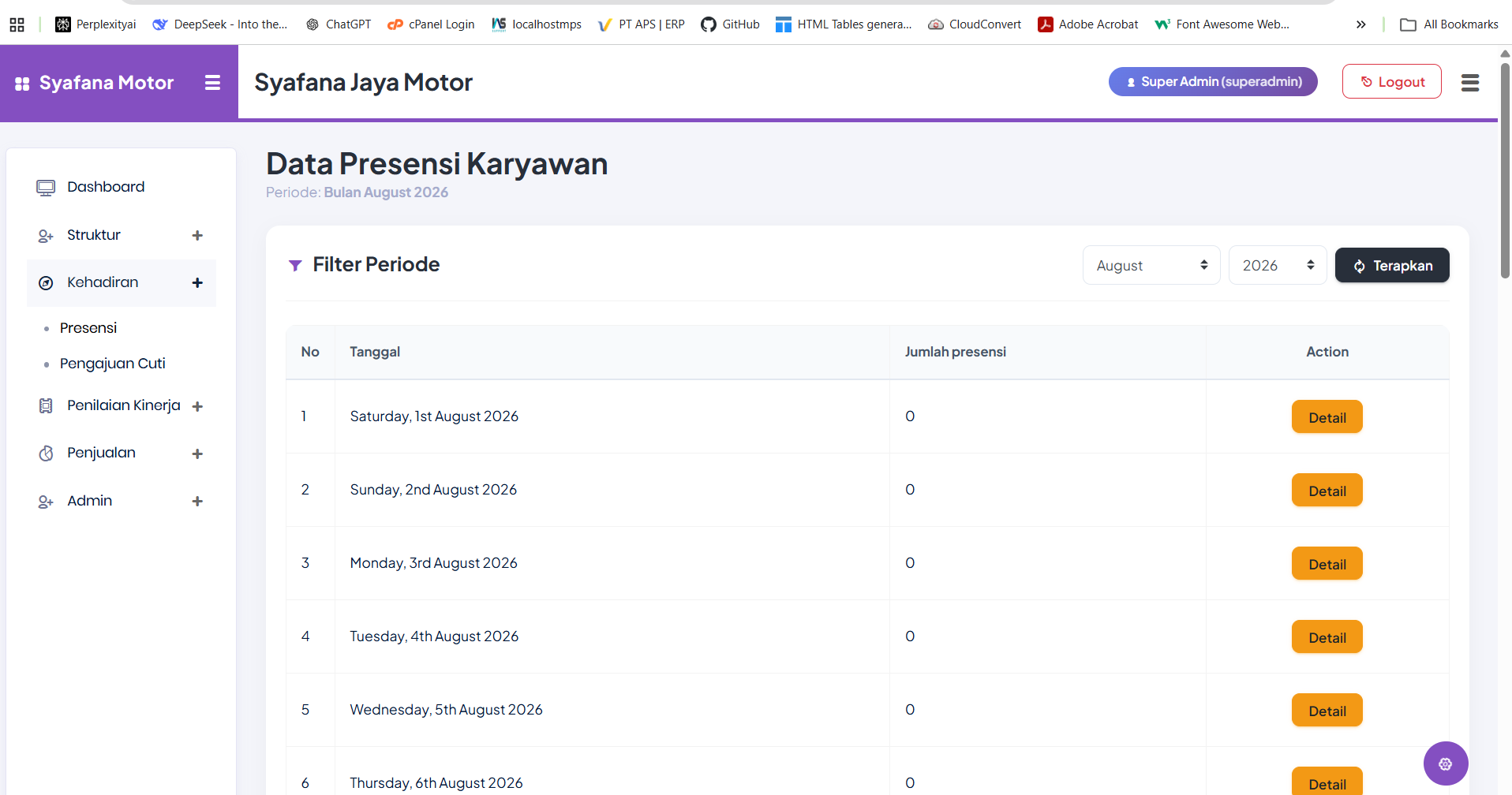Image resolution: width=1512 pixels, height=795 pixels.
Task: Open Detail for Sunday, 2nd August 2026
Action: [x=1327, y=490]
